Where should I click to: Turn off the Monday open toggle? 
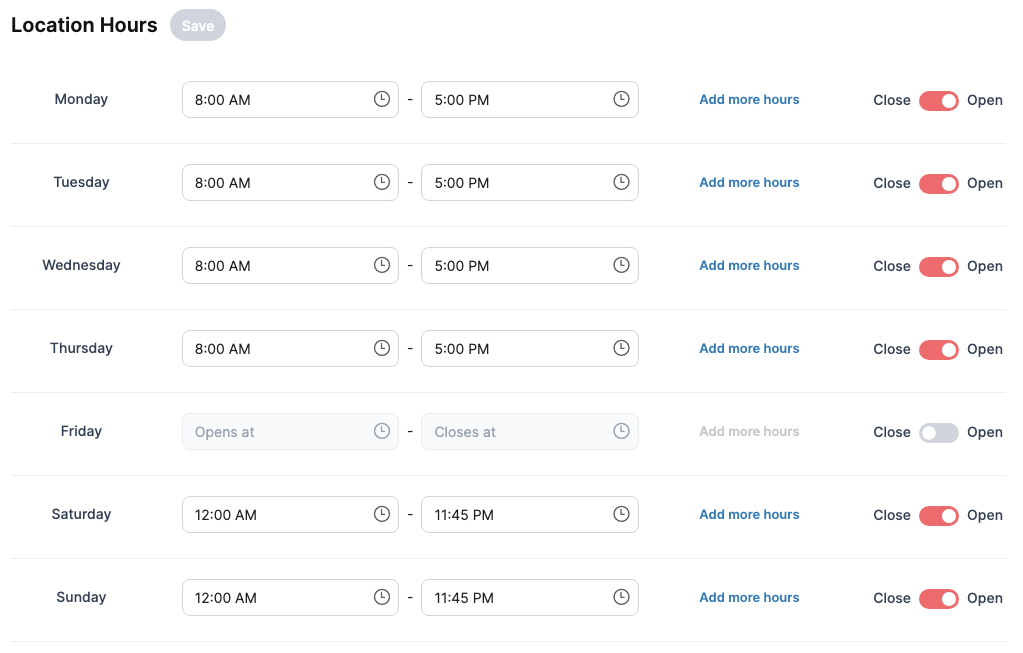[938, 100]
